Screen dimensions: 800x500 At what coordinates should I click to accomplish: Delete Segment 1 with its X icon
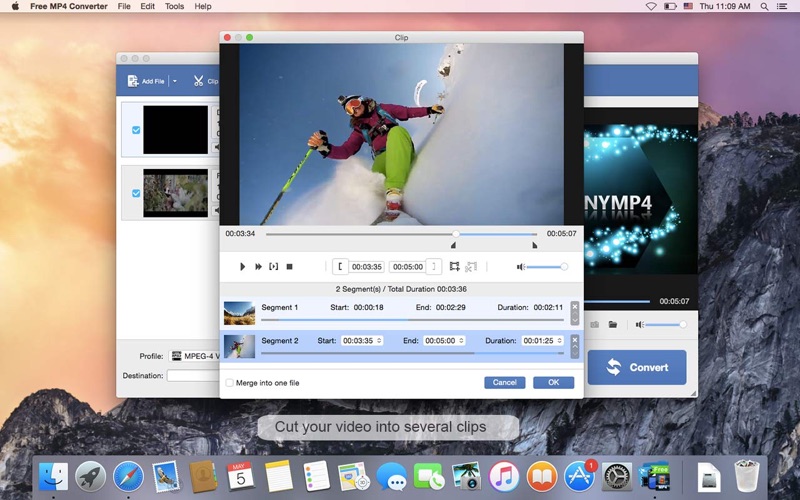pos(574,306)
